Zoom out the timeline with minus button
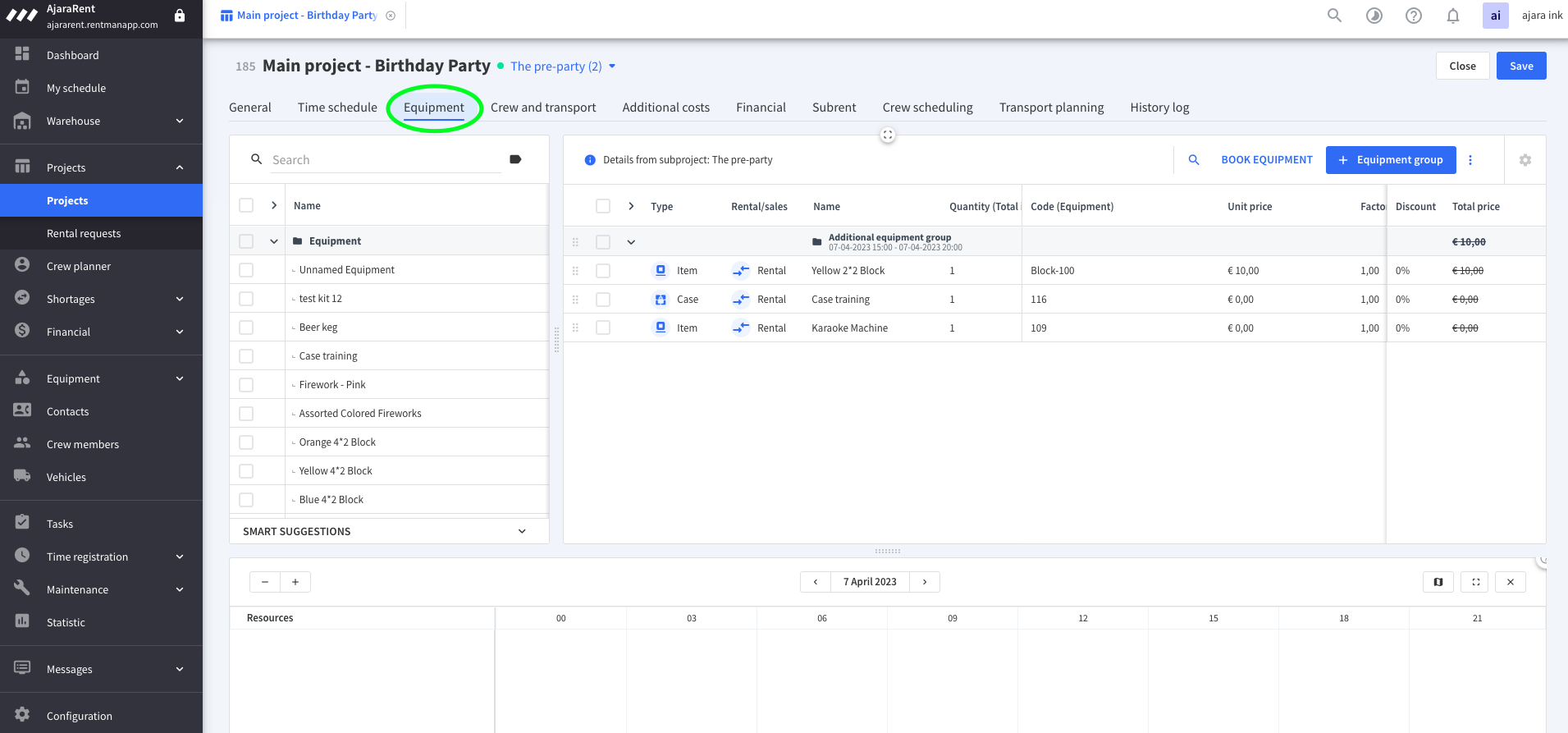Screen dimensions: 1568x733 pos(264,582)
